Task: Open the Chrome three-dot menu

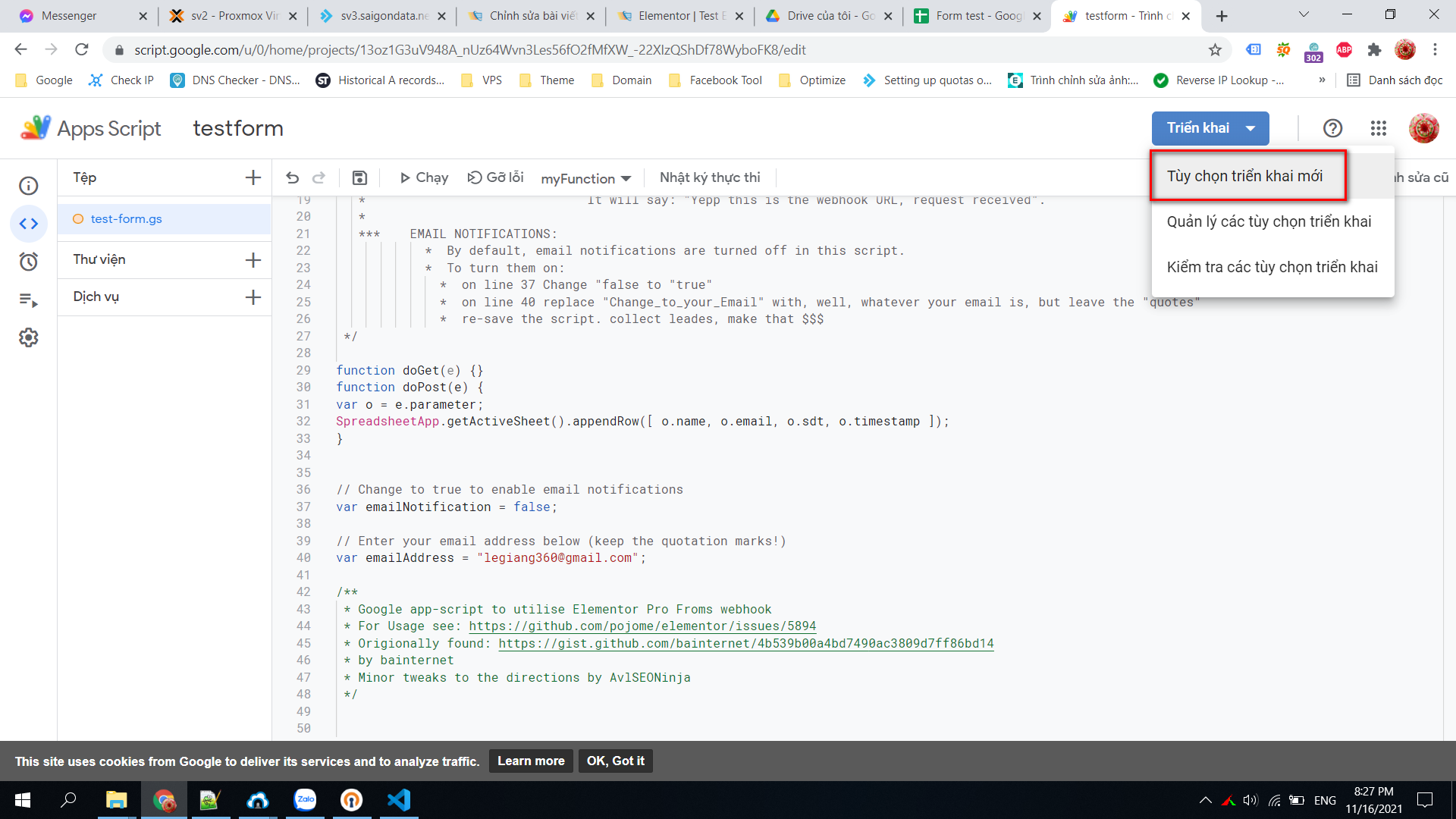Action: 1435,50
